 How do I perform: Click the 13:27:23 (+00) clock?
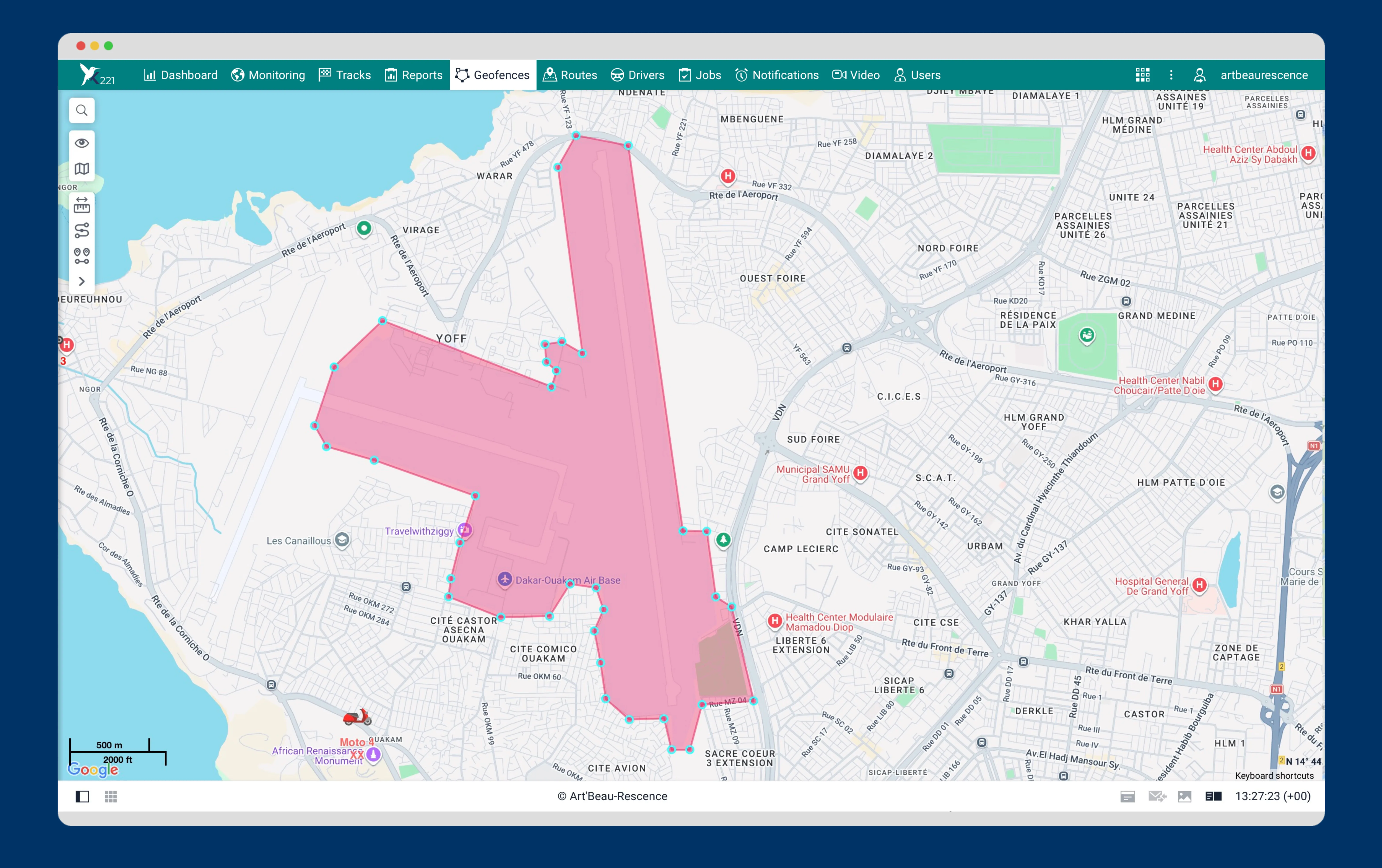pyautogui.click(x=1272, y=796)
